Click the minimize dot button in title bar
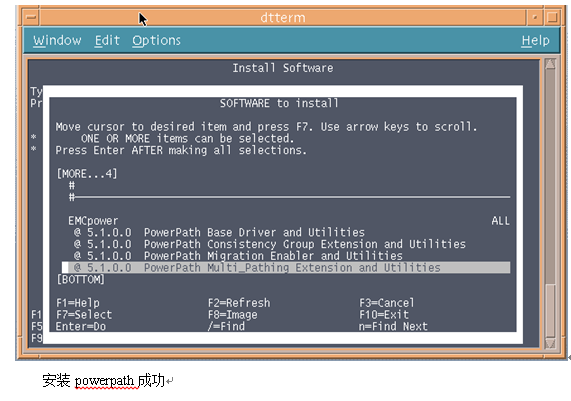The image size is (571, 401). (535, 17)
